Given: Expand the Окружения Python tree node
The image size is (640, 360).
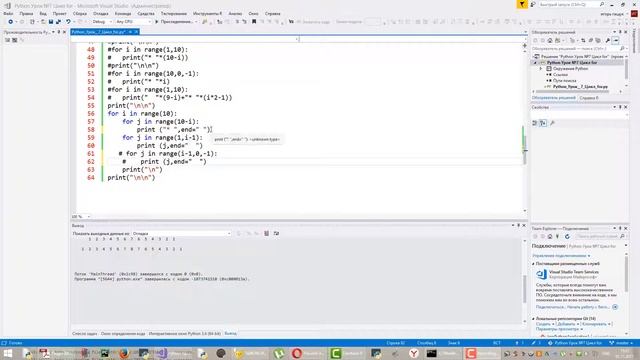Looking at the screenshot, I should (541, 69).
